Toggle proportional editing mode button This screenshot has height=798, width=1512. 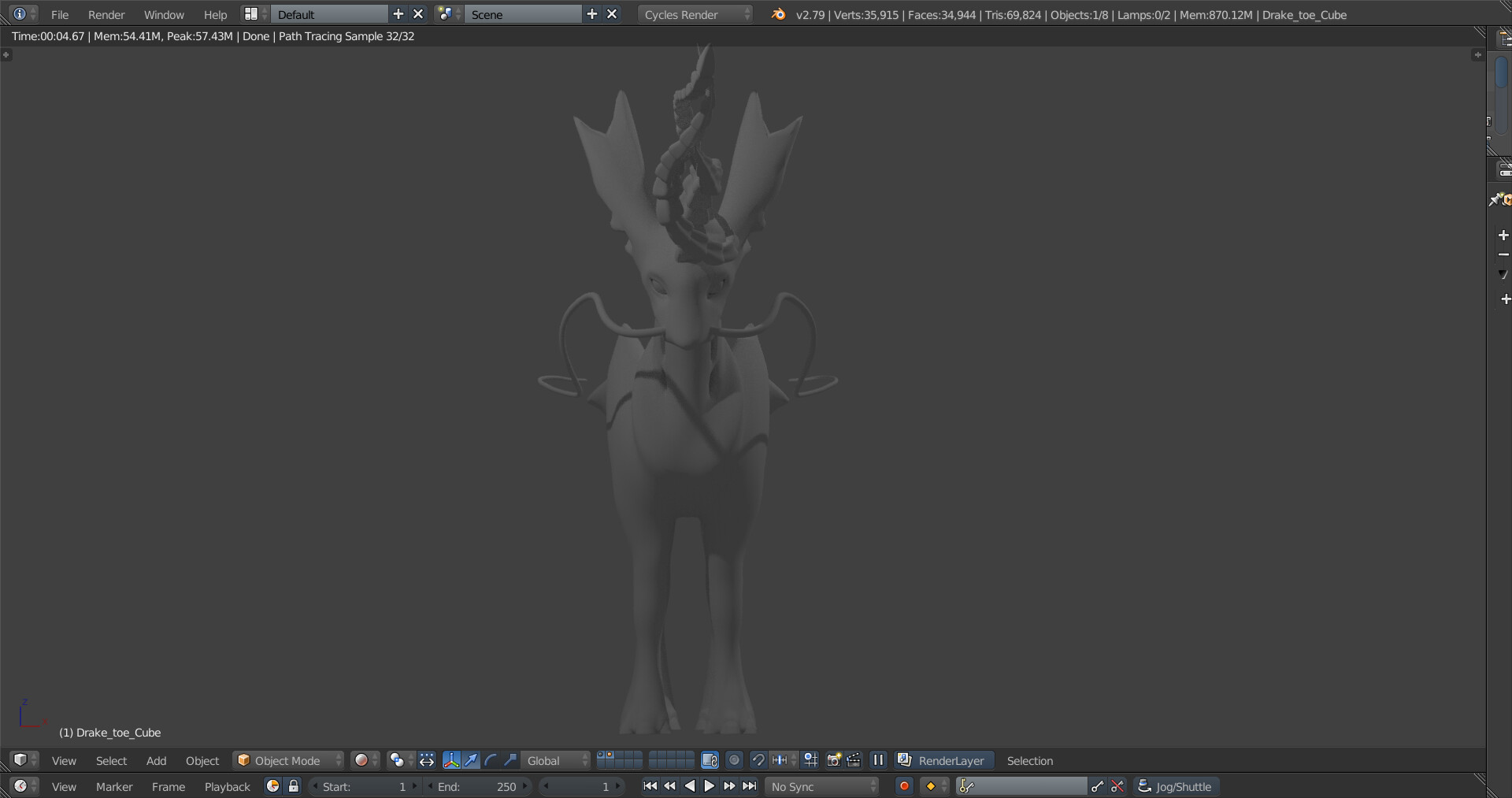pos(734,760)
